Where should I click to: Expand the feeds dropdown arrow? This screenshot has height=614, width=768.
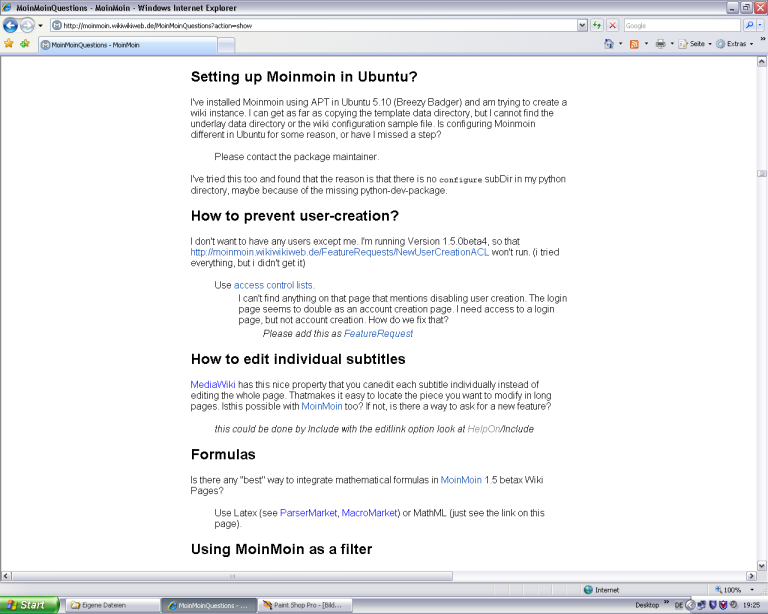[646, 44]
